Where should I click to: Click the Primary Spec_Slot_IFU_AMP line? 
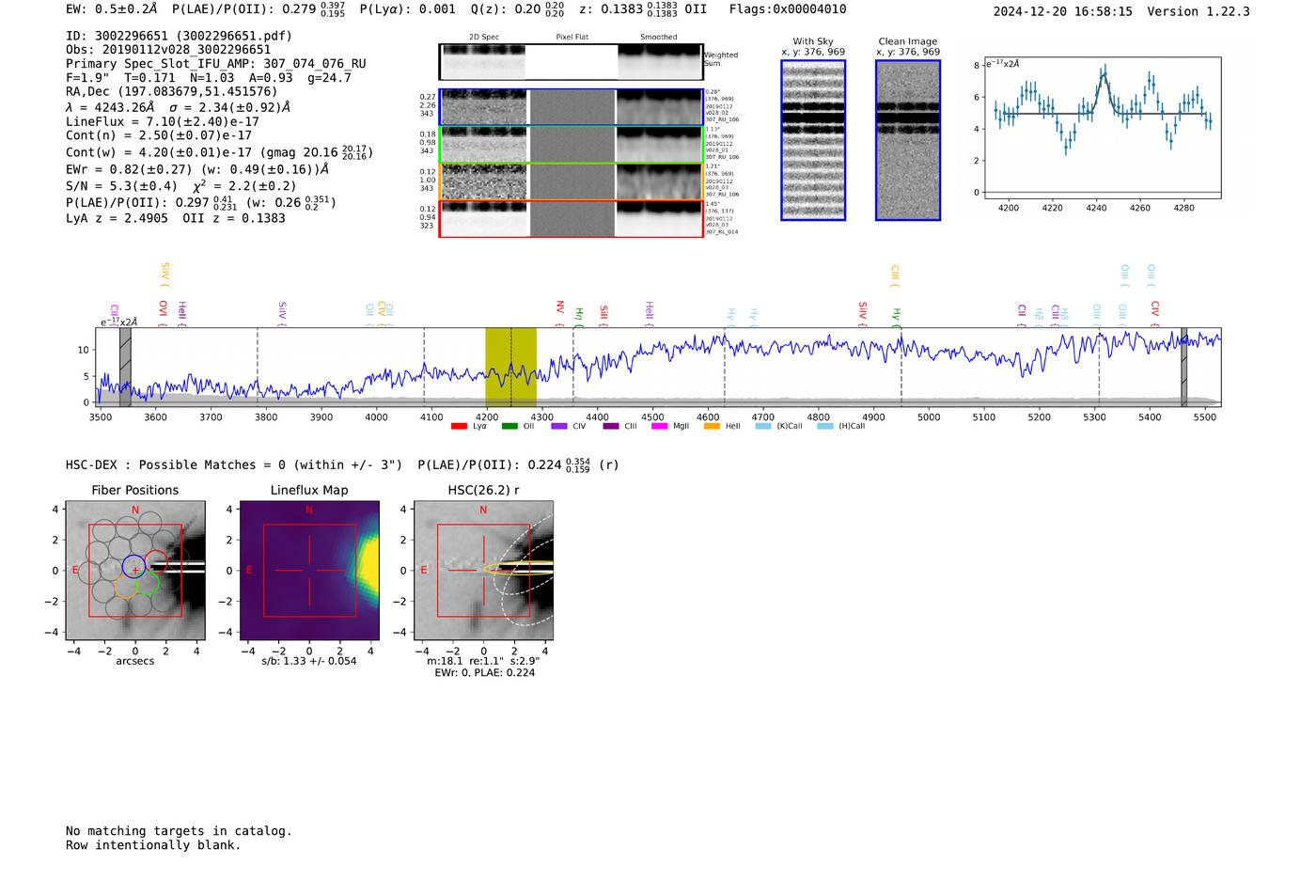pos(216,64)
